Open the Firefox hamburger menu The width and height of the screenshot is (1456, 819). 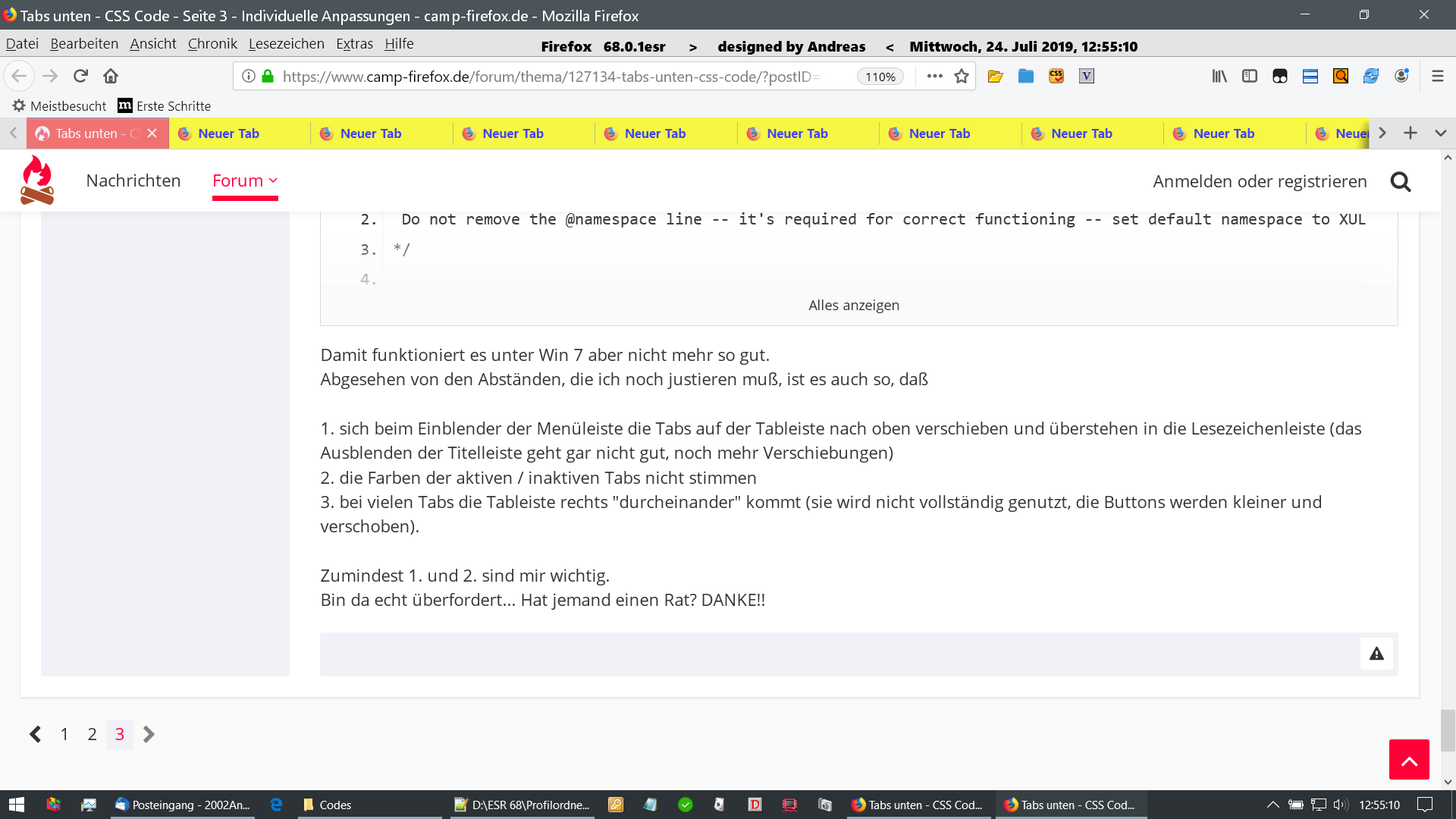(x=1437, y=76)
